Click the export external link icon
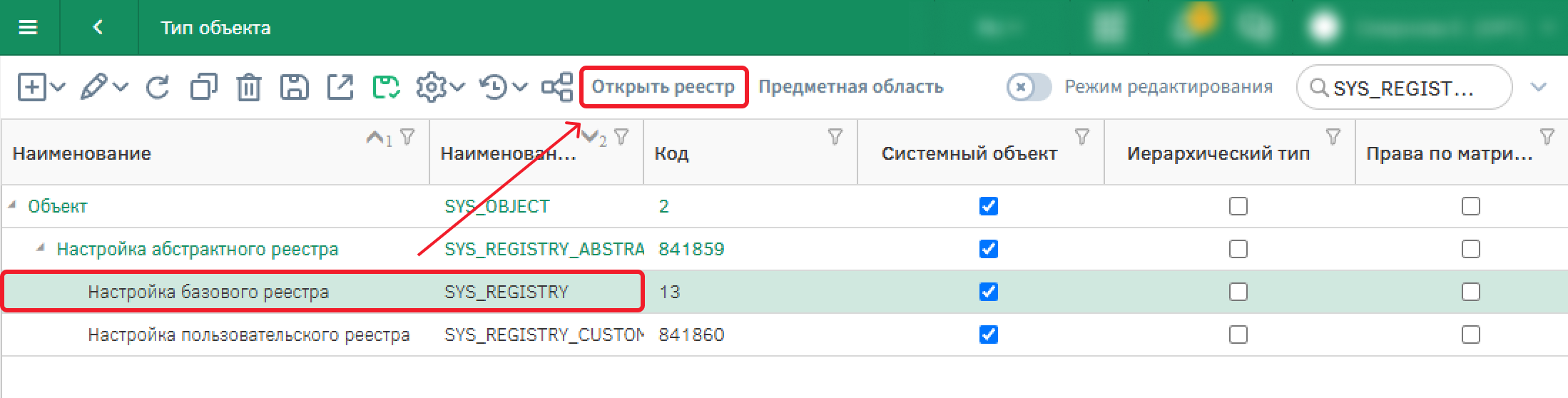Image resolution: width=1568 pixels, height=398 pixels. click(x=340, y=88)
